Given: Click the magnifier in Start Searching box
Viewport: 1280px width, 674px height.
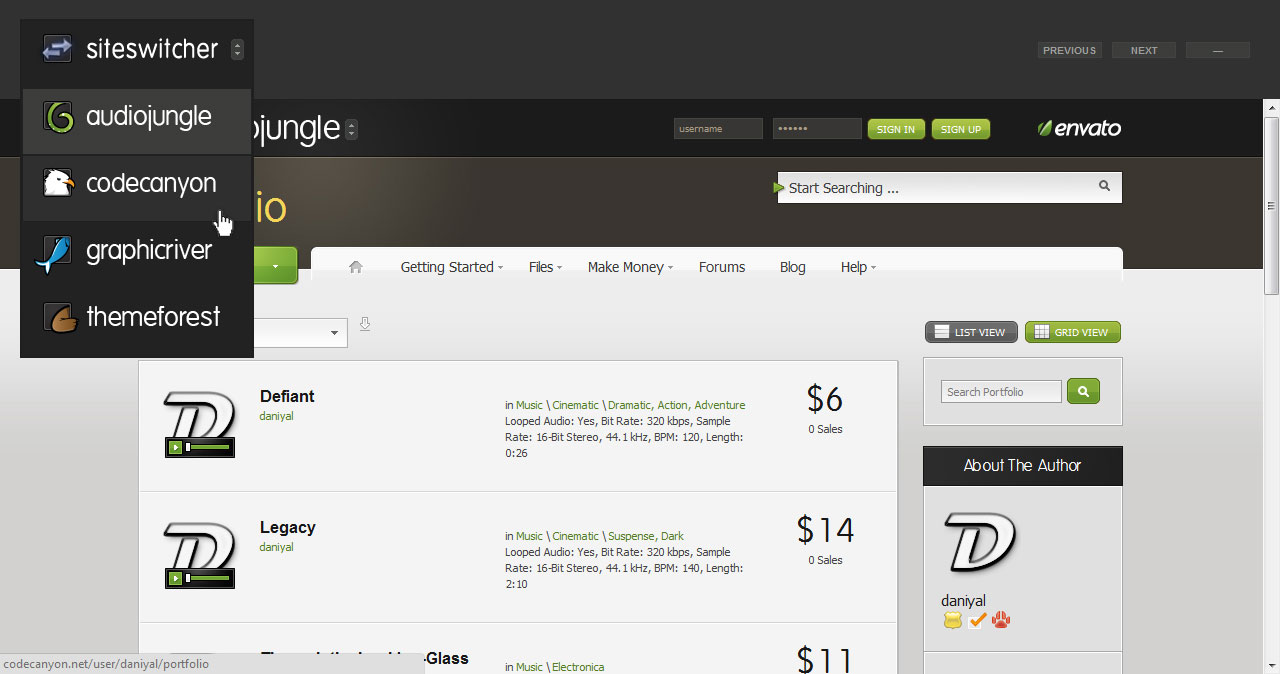Looking at the screenshot, I should pyautogui.click(x=1105, y=186).
